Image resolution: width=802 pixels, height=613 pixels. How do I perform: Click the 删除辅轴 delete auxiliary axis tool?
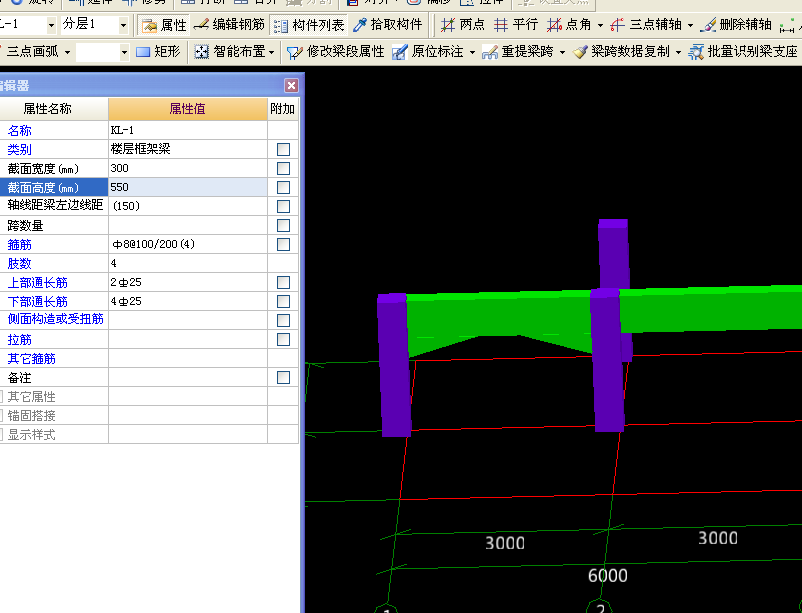737,25
